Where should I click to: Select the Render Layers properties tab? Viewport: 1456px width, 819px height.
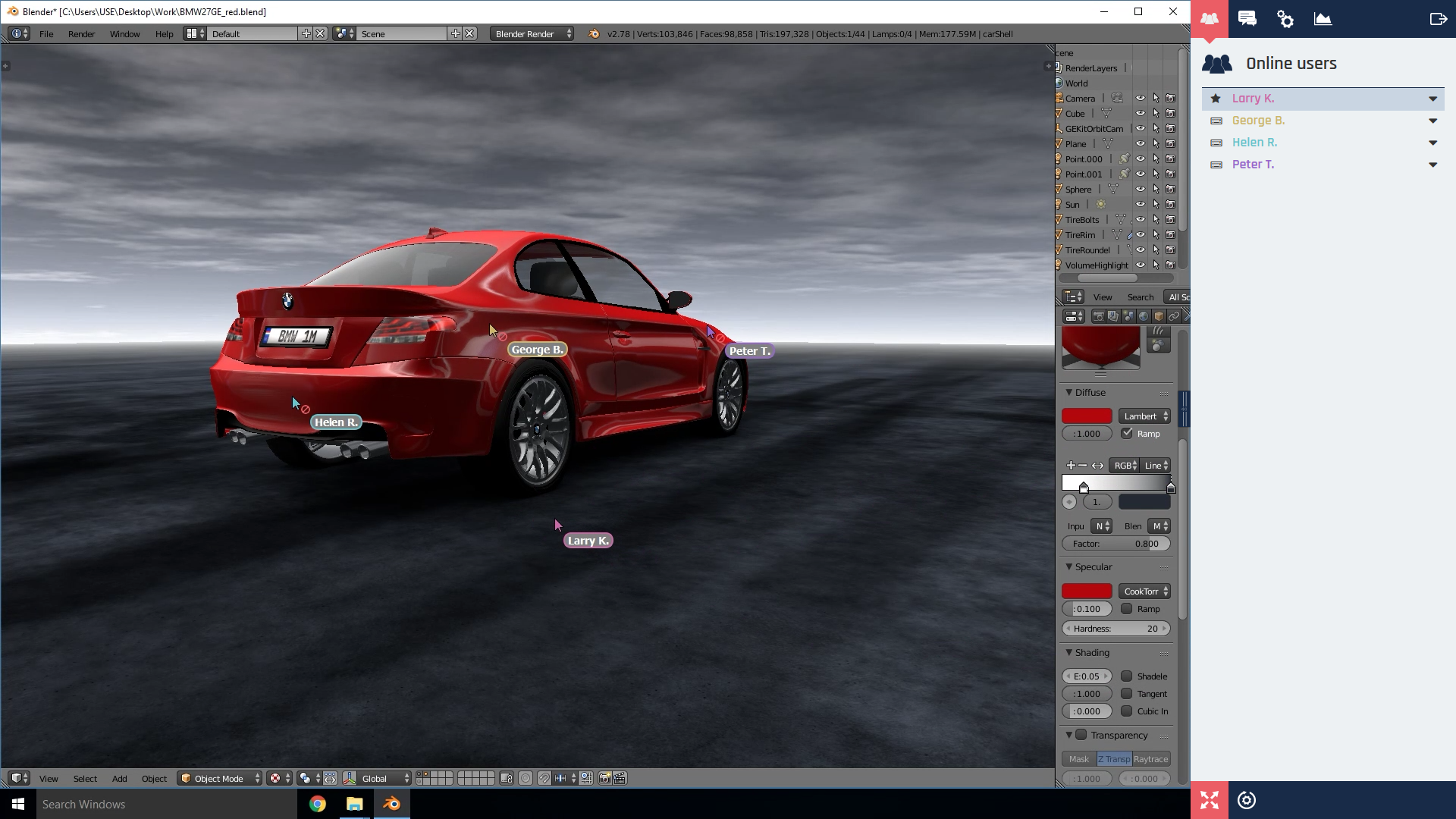point(1113,316)
